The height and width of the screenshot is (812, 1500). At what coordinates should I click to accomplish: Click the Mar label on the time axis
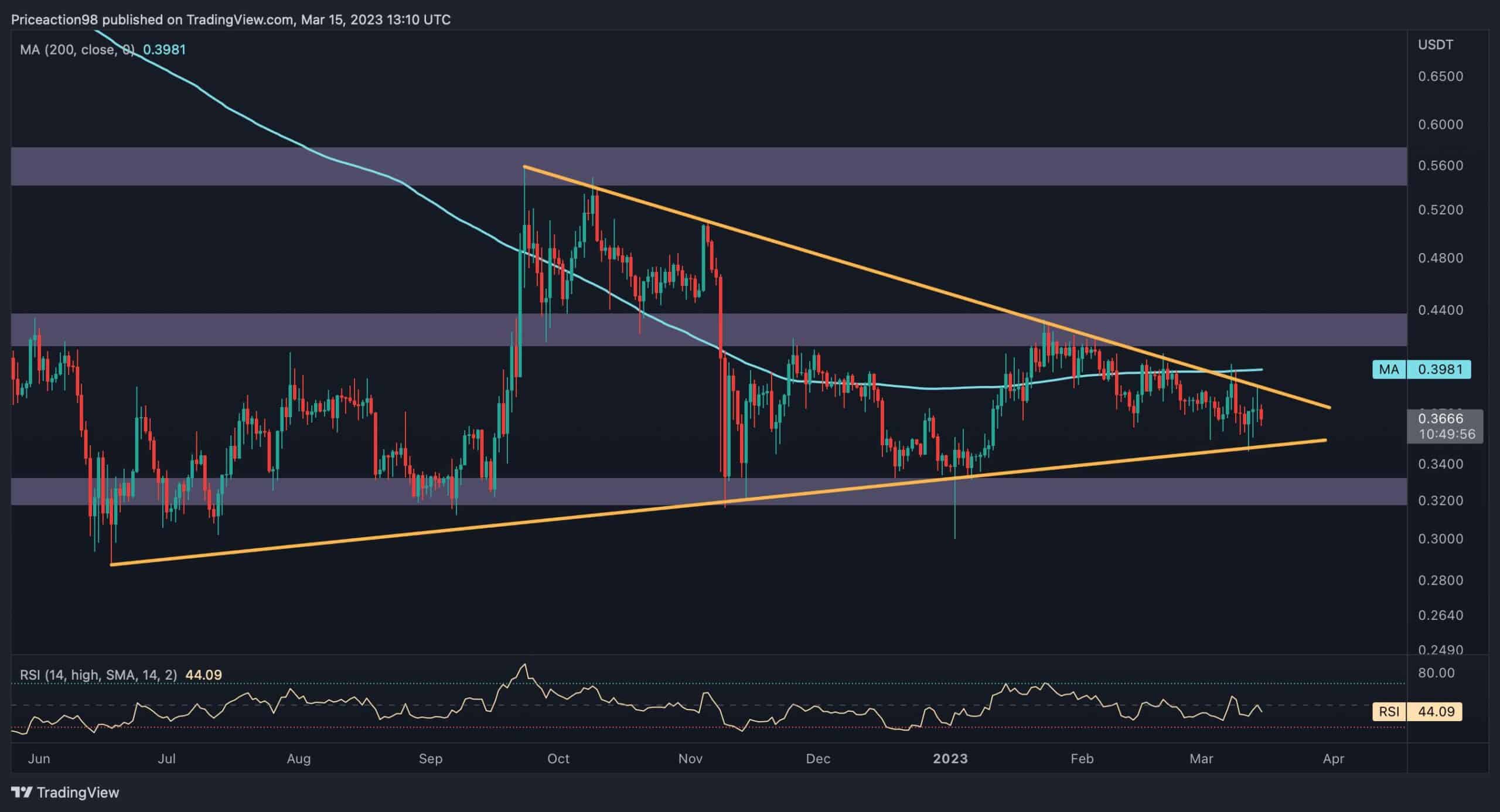coord(1201,759)
